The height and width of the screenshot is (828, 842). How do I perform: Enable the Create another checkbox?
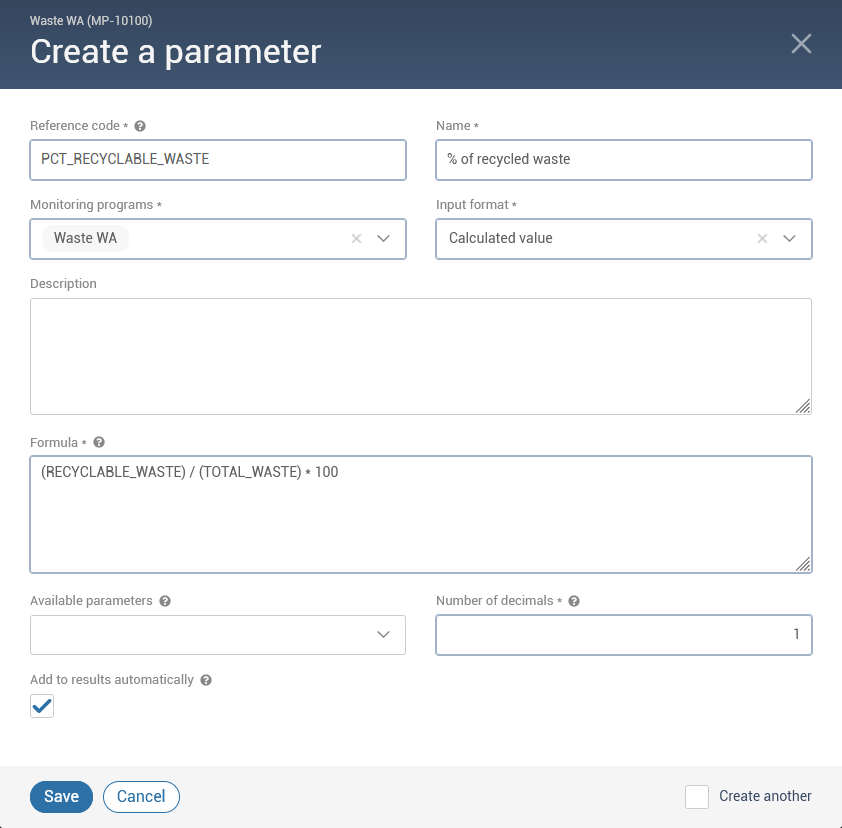[x=697, y=797]
